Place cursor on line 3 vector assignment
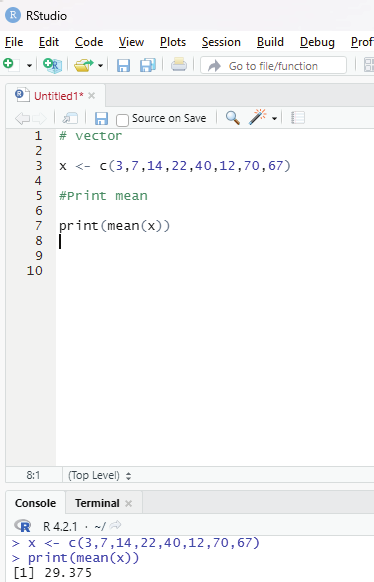The image size is (374, 582). pos(175,166)
